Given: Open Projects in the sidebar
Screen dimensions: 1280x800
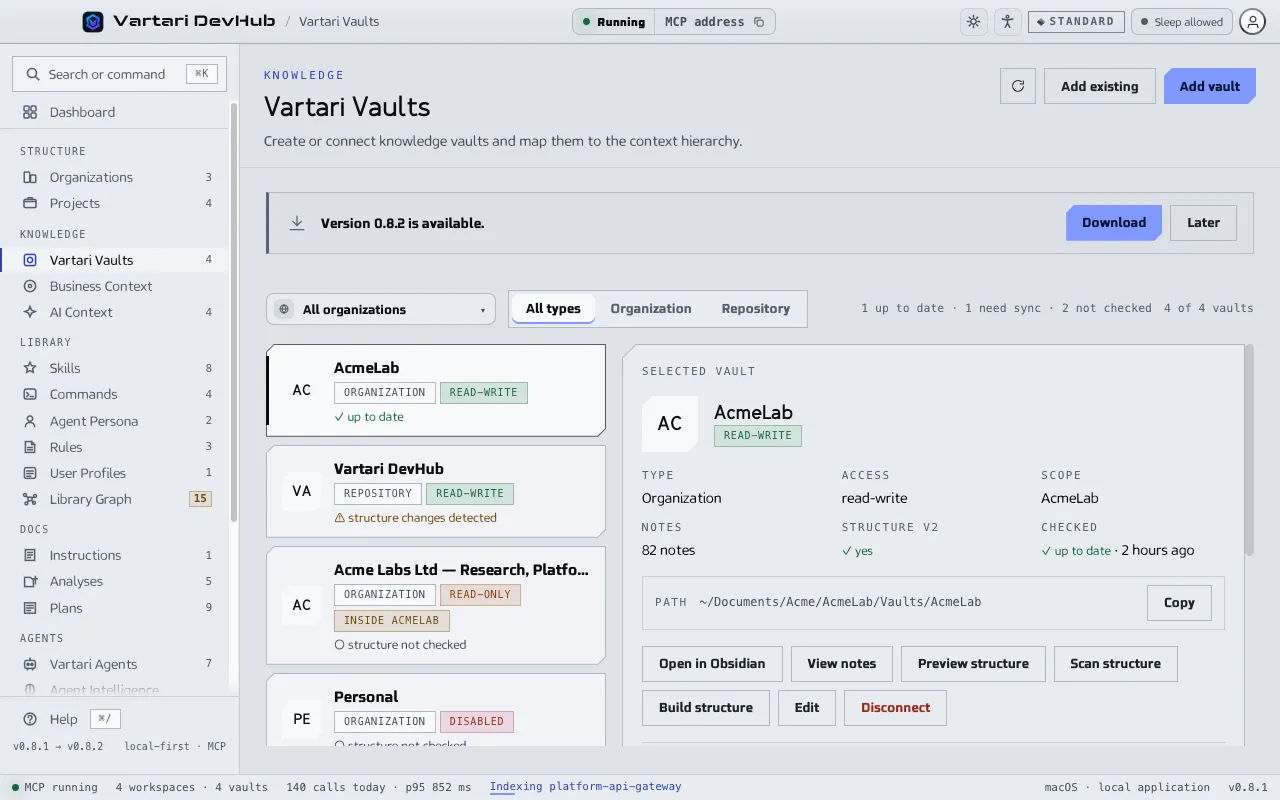Looking at the screenshot, I should [x=115, y=203].
